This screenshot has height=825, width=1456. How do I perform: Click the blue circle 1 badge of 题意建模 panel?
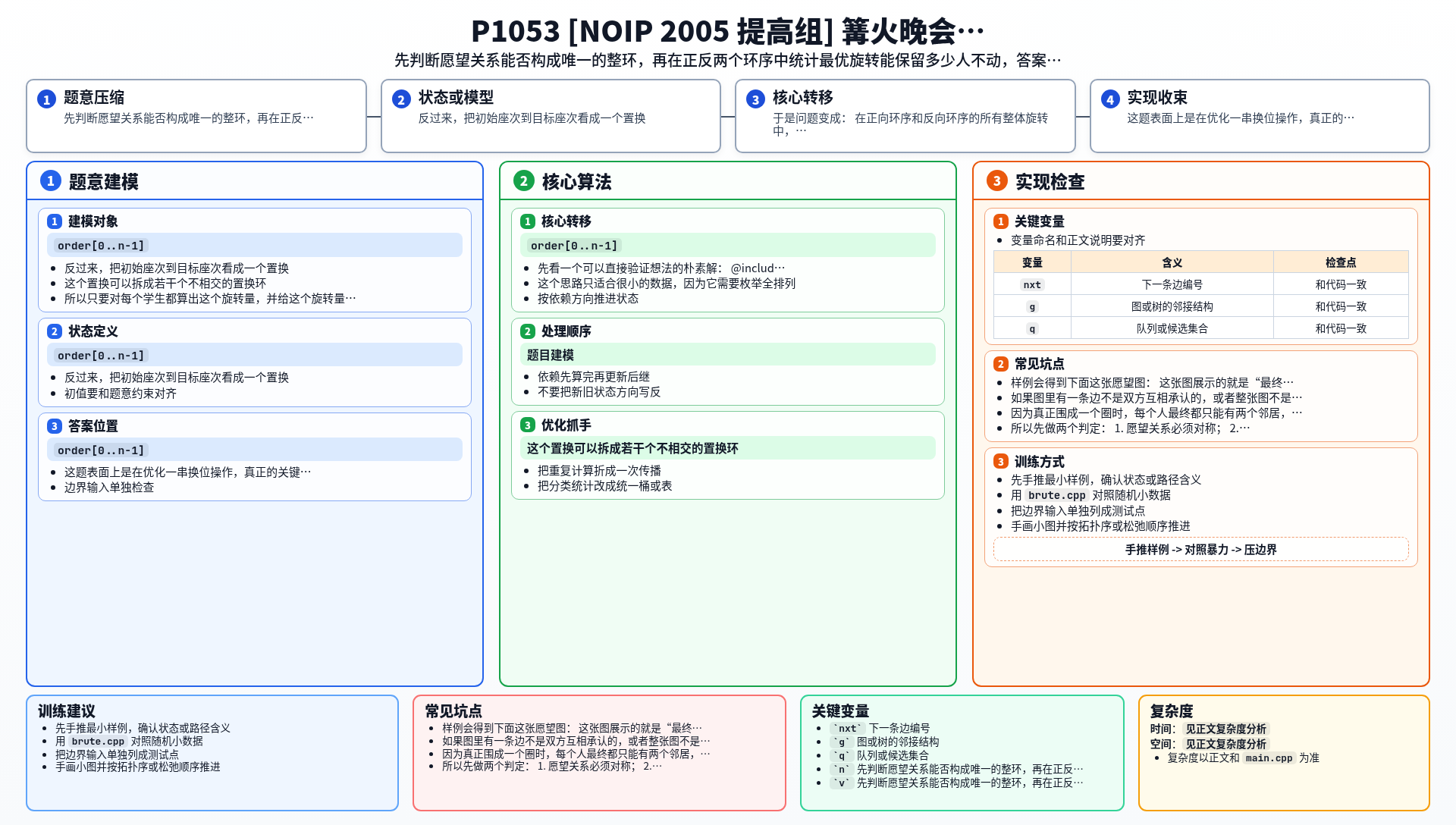(51, 180)
